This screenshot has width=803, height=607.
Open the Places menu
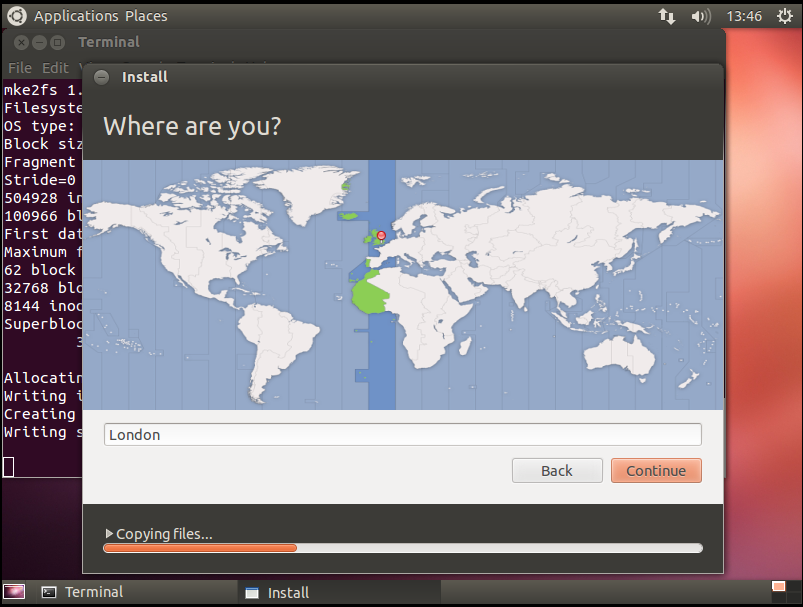(x=146, y=16)
